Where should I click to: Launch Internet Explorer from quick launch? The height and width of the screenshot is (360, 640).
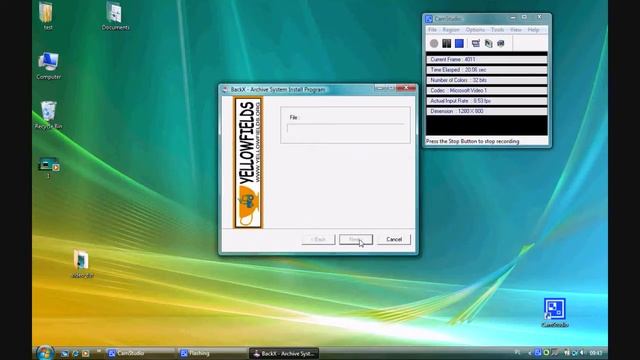75,353
